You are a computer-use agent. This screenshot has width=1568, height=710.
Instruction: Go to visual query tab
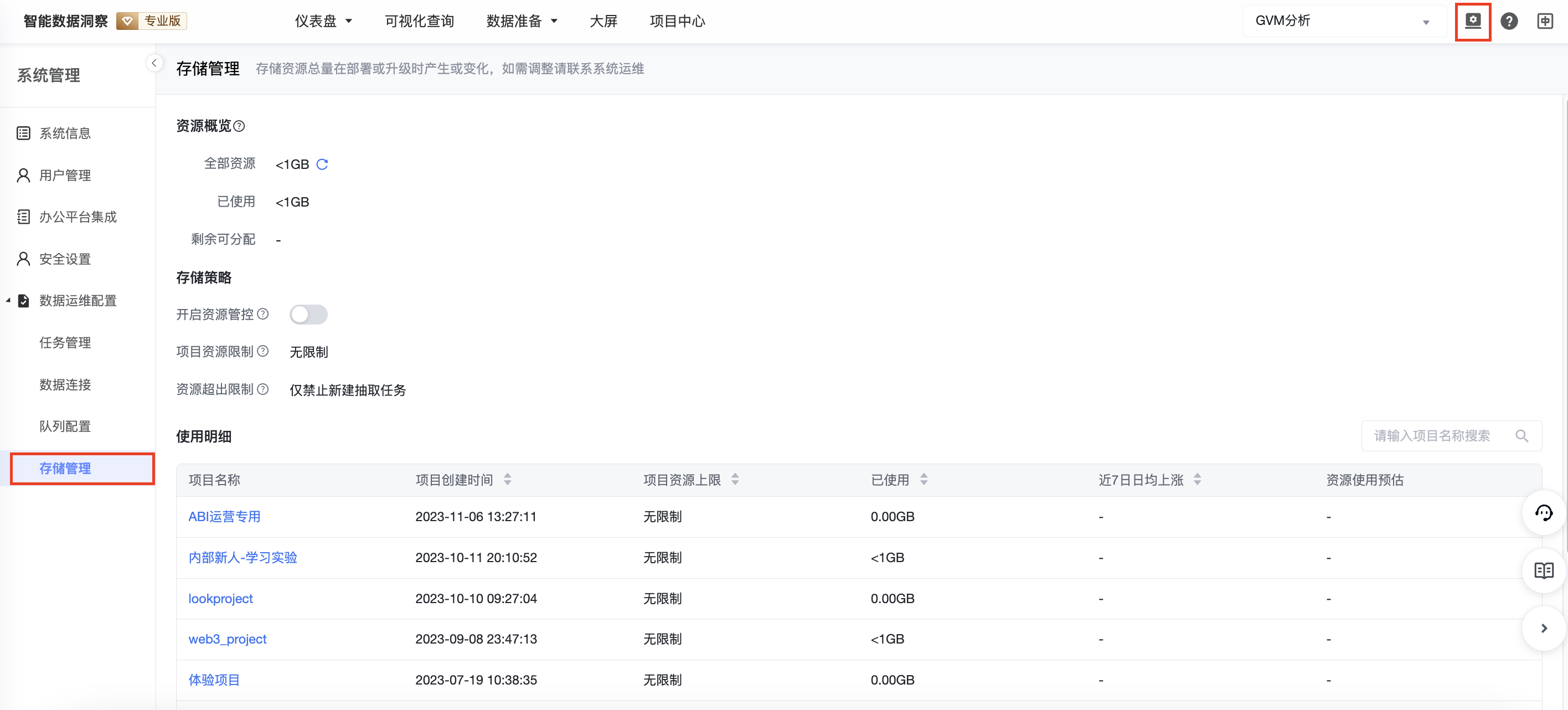click(419, 21)
